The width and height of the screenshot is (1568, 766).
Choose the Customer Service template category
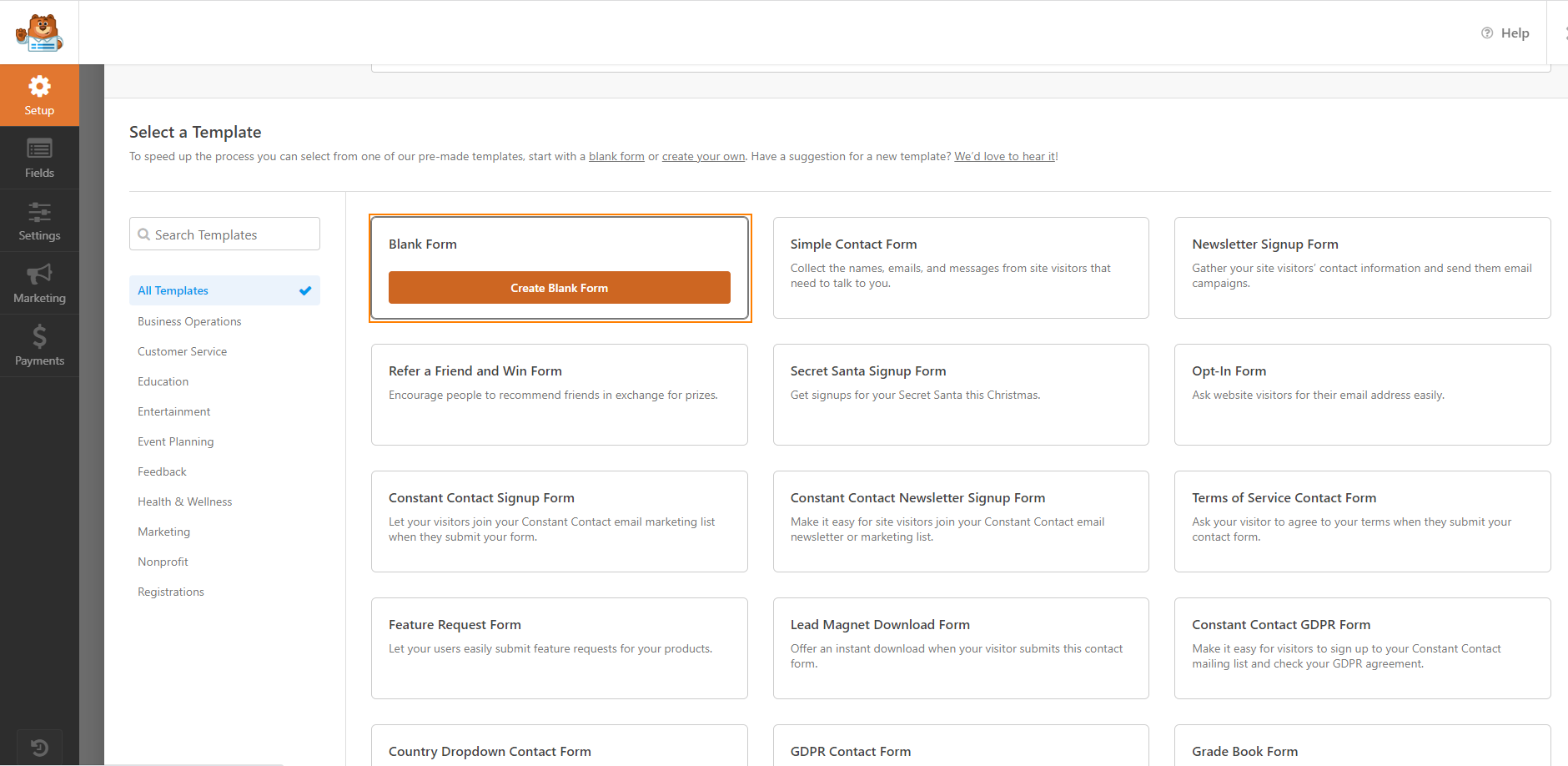coord(182,351)
